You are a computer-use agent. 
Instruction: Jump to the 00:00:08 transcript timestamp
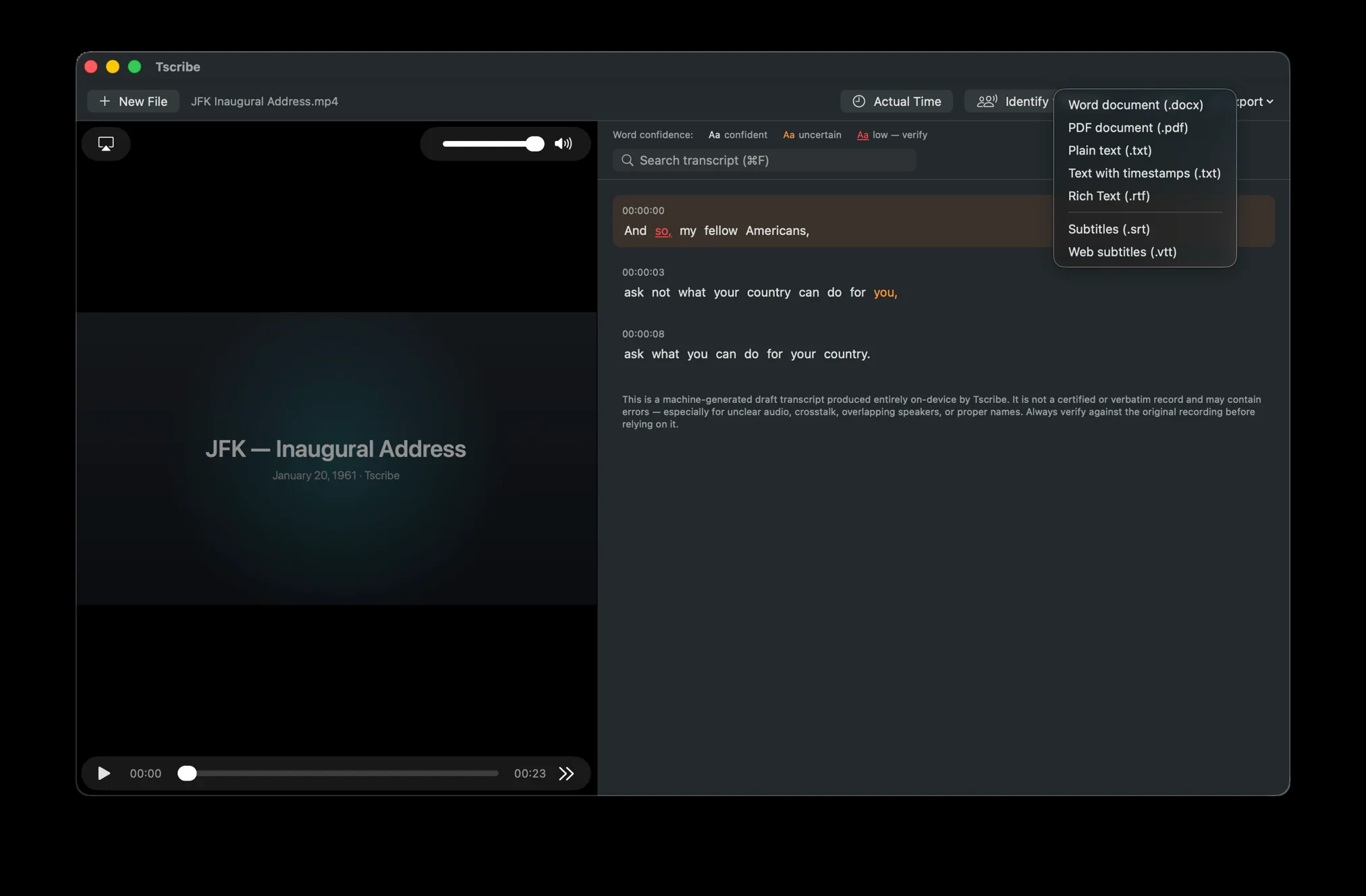(x=643, y=334)
